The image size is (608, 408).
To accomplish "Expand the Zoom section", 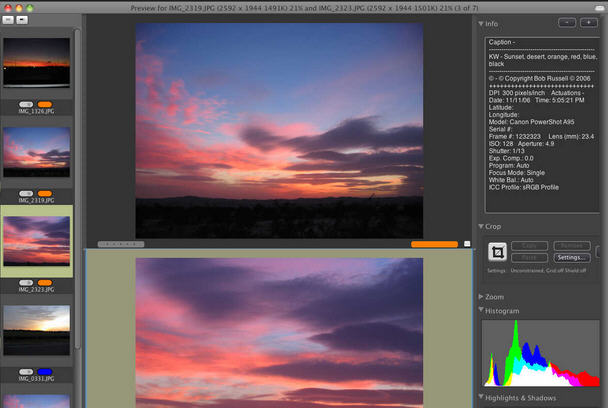I will click(x=481, y=297).
